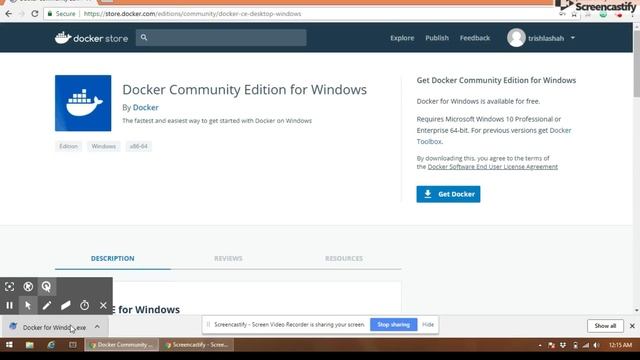Open the Docker Software End User License Agreement
This screenshot has width=640, height=360.
pos(492,167)
